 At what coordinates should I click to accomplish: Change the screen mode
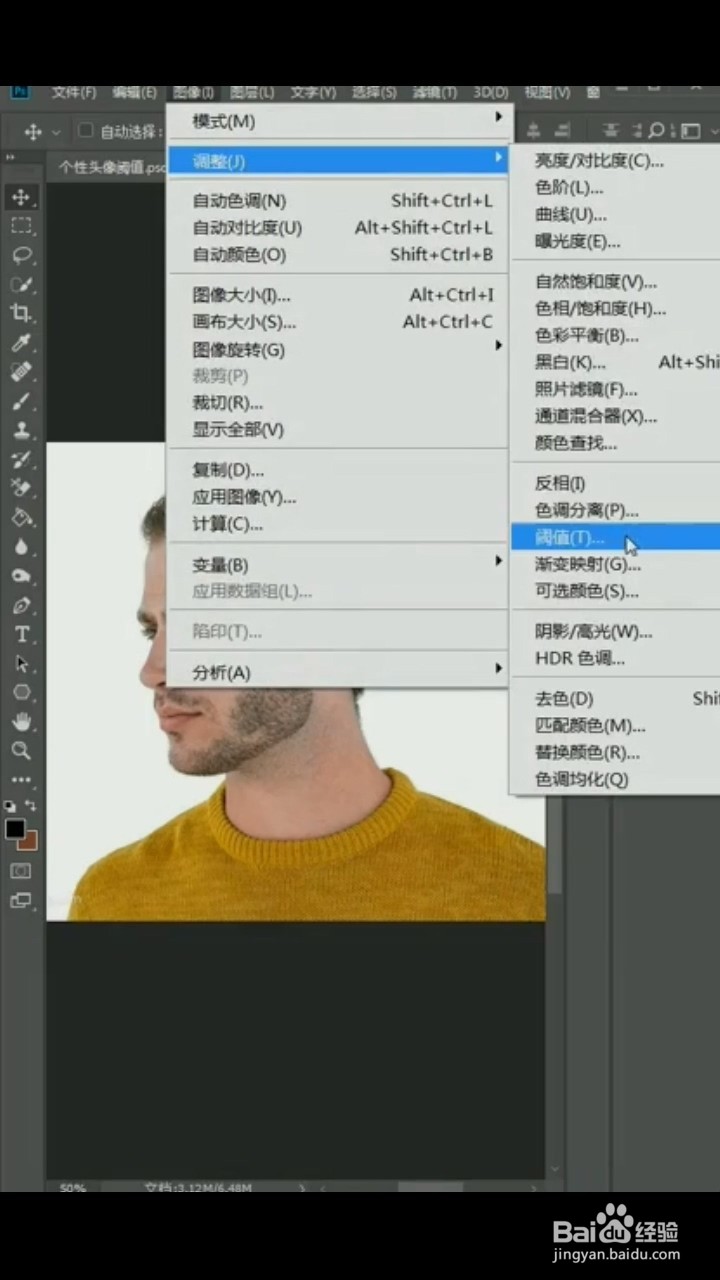coord(21,900)
